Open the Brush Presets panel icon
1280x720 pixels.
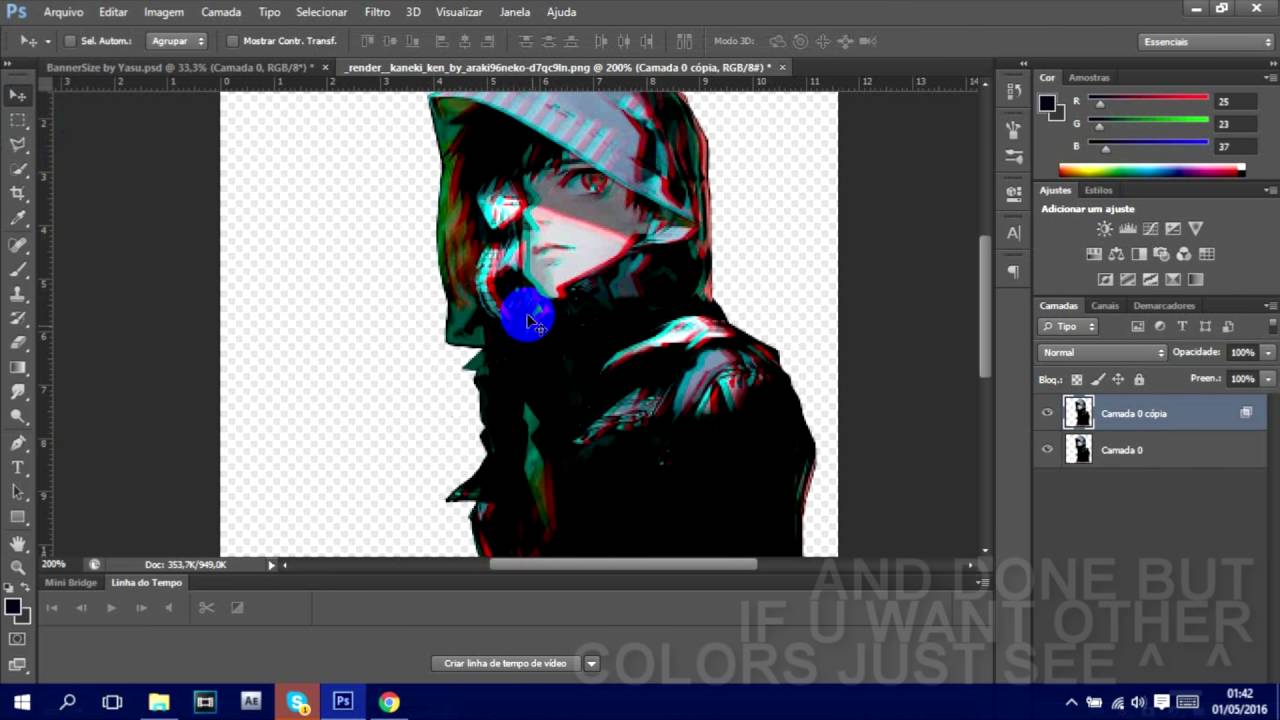[1013, 157]
